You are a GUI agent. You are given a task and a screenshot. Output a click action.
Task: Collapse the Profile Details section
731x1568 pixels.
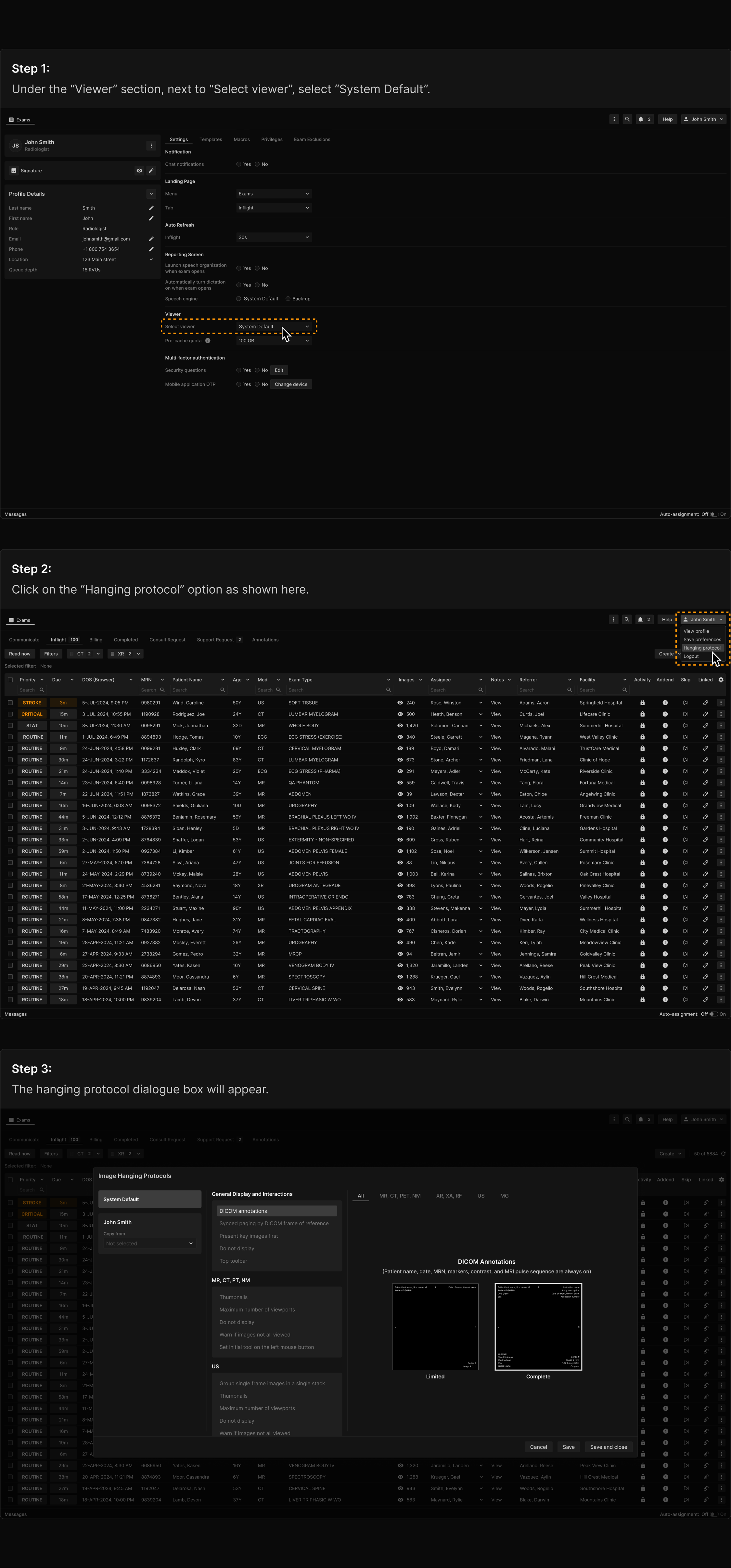coord(151,193)
